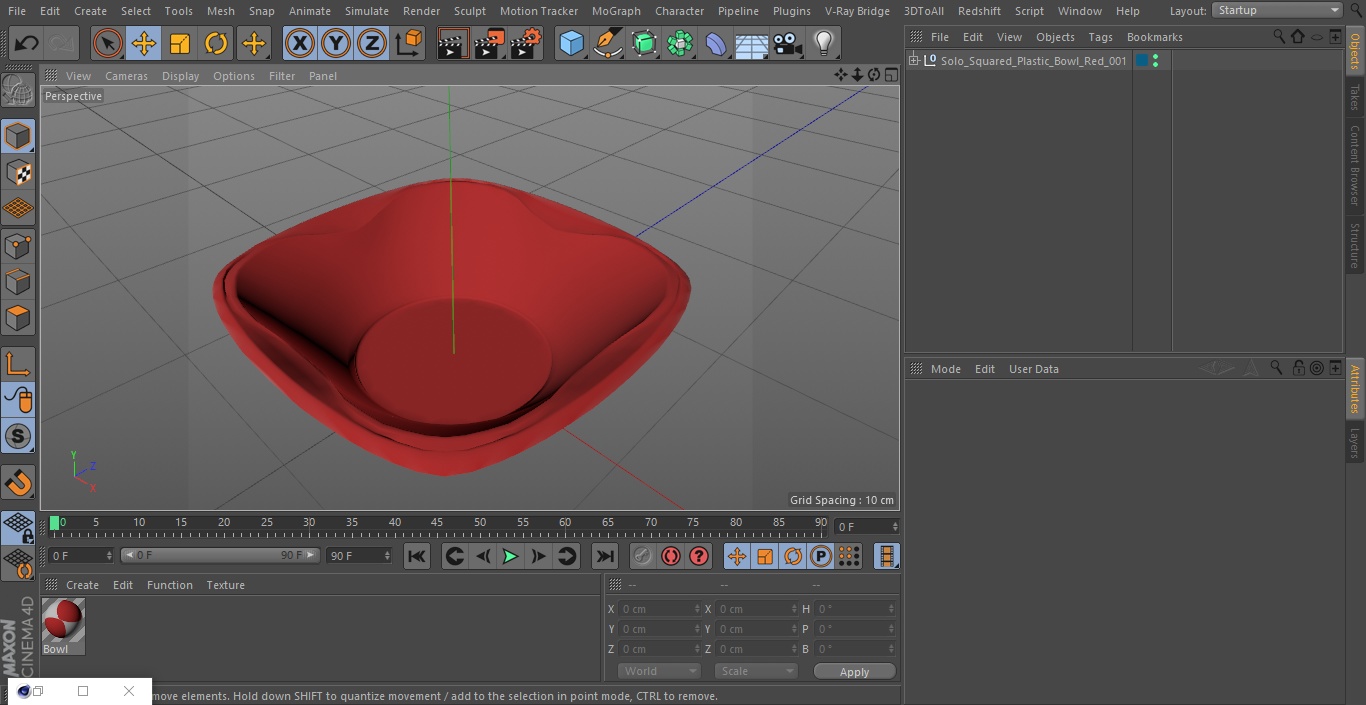Click the Attribute manager lock icon

pyautogui.click(x=1298, y=368)
